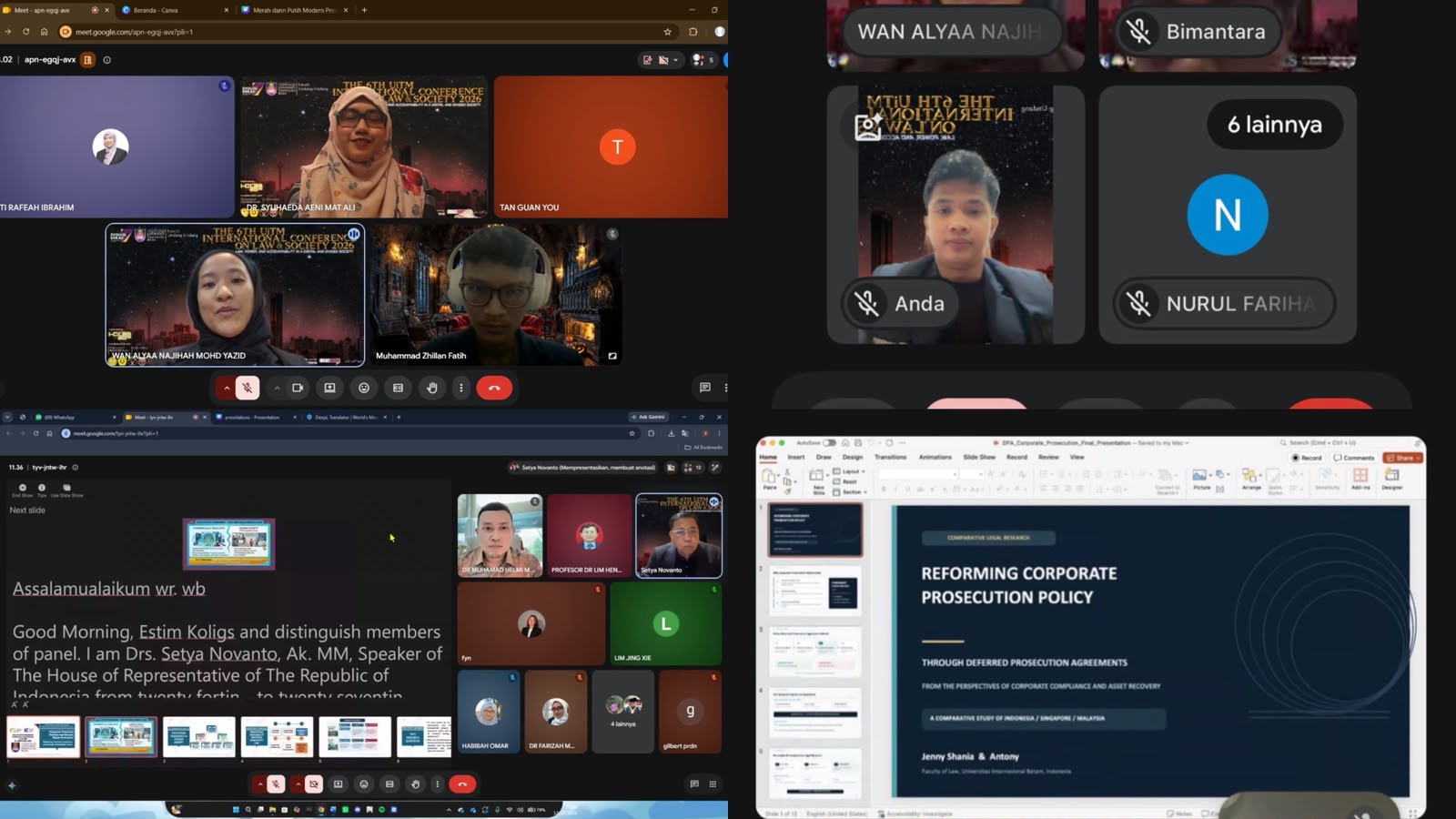The image size is (1456, 819).
Task: Turn on captions in apn-egqj-avx meeting
Action: coord(398,388)
